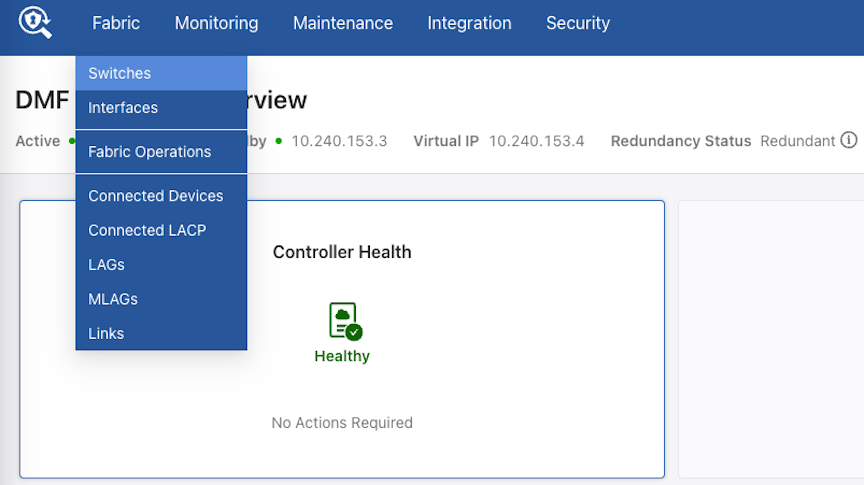Click the Virtual IP label
The image size is (864, 485).
(446, 141)
